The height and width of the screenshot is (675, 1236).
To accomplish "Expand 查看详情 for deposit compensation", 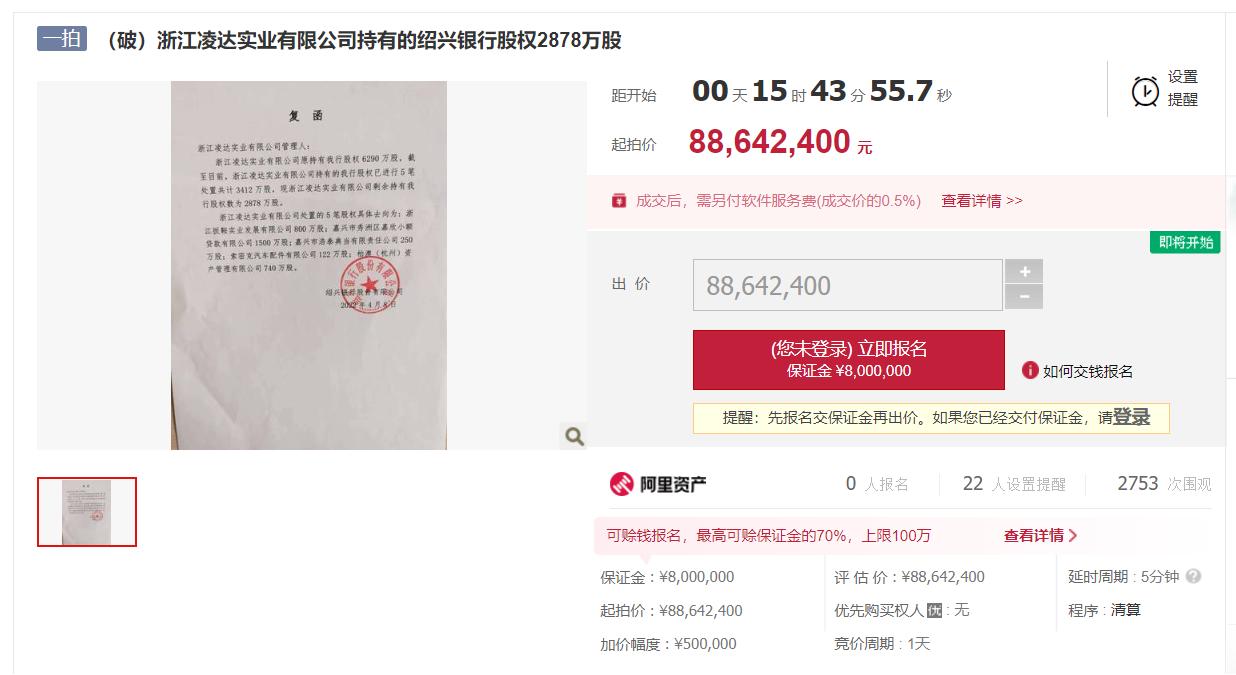I will coord(1041,536).
